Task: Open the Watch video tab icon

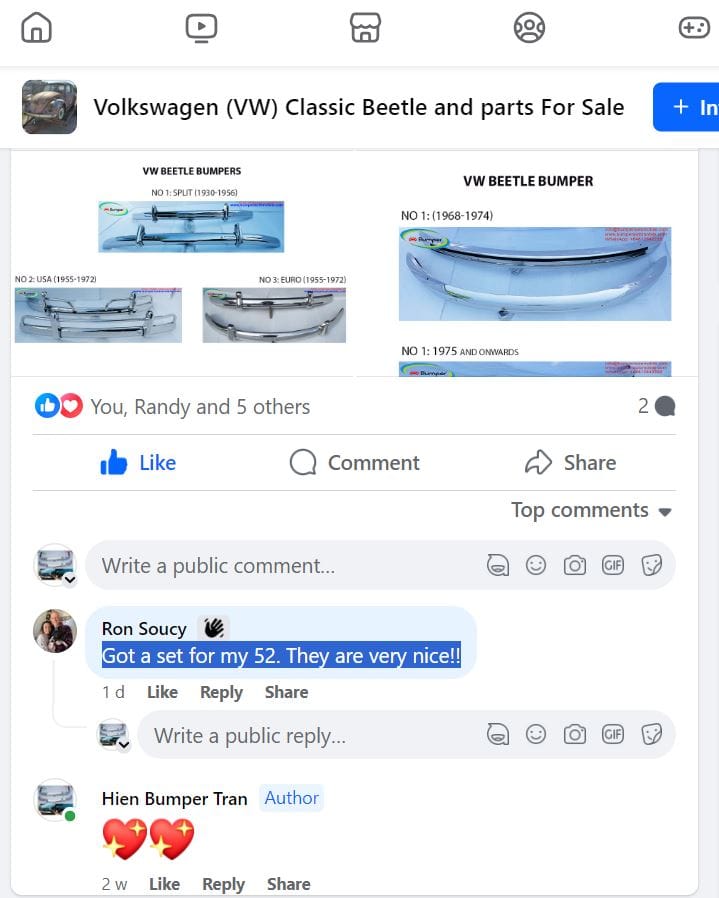Action: point(201,27)
